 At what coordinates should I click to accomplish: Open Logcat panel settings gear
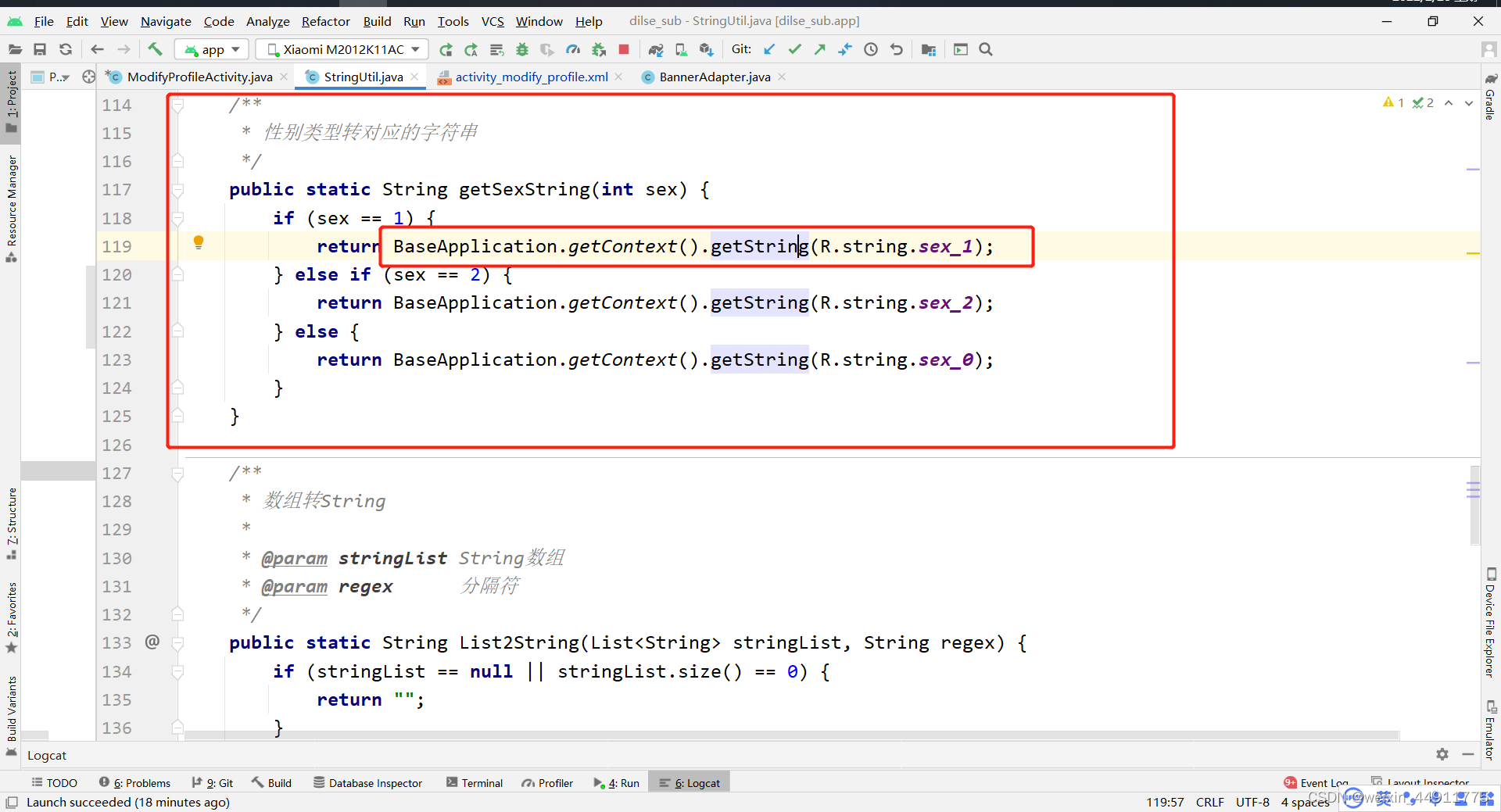tap(1442, 754)
